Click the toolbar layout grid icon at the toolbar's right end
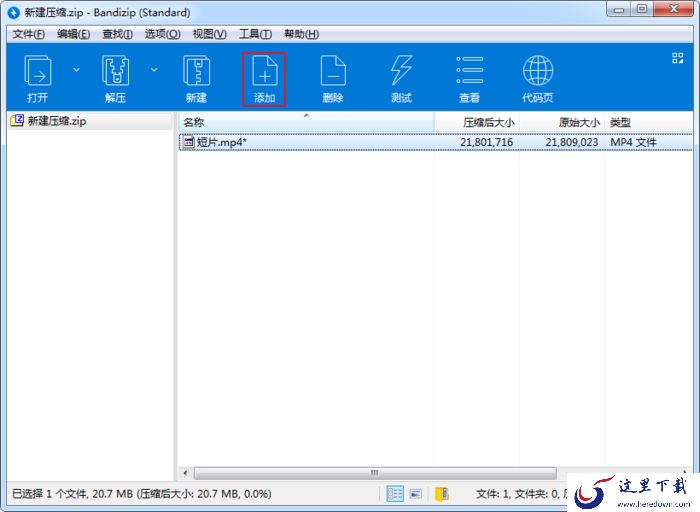 coord(678,58)
